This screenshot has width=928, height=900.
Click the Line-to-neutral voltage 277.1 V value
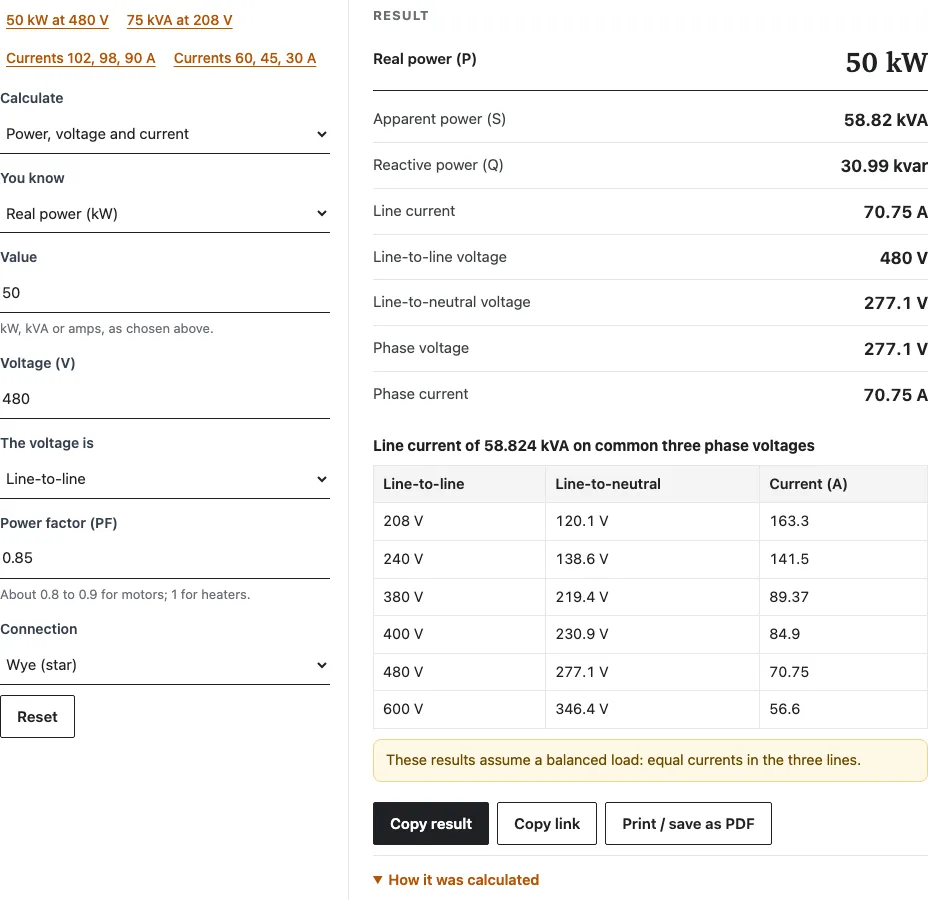pos(895,303)
